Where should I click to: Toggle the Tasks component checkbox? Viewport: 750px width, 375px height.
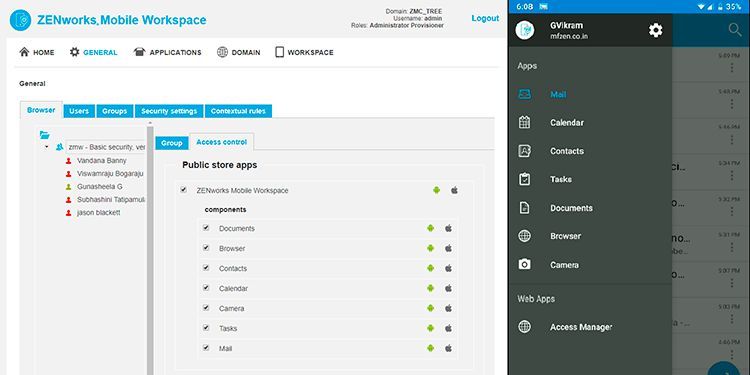(x=206, y=328)
